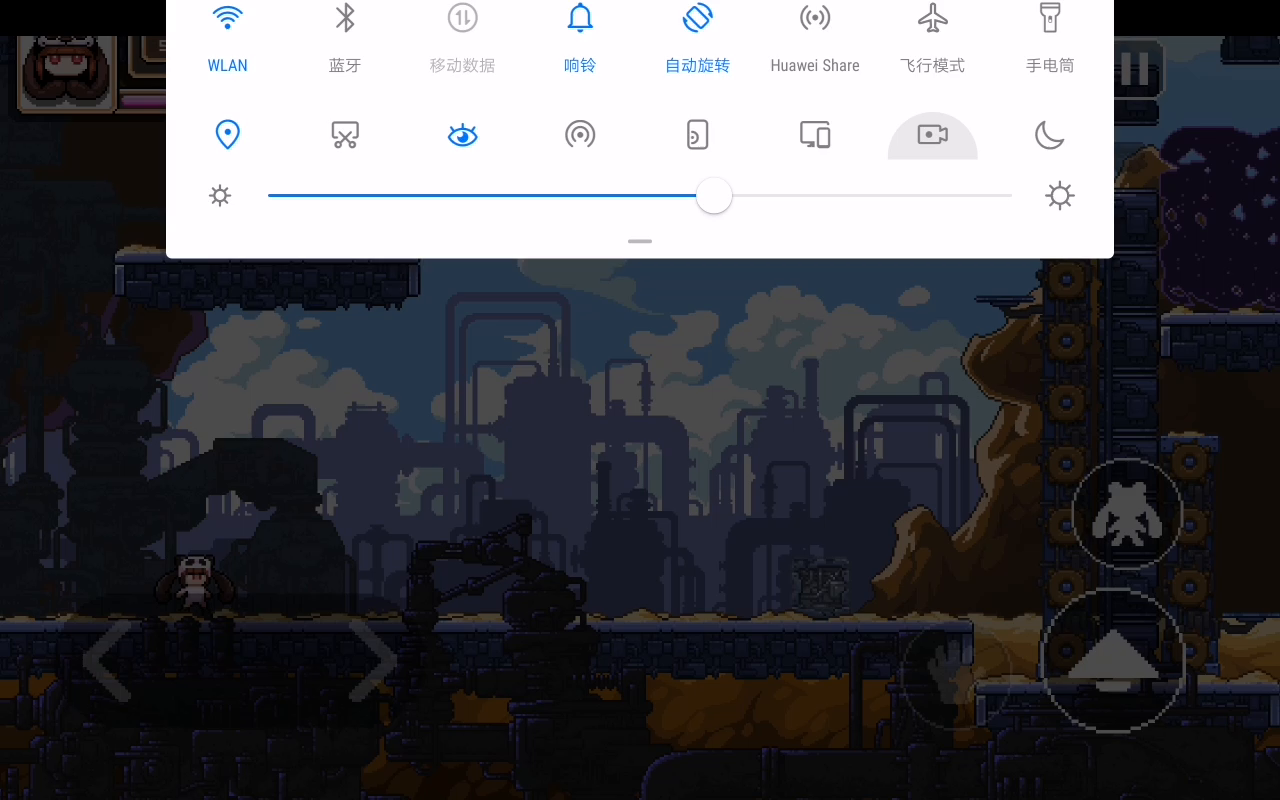Viewport: 1280px width, 800px height.
Task: Click the 手电筒 text label
Action: pyautogui.click(x=1050, y=65)
